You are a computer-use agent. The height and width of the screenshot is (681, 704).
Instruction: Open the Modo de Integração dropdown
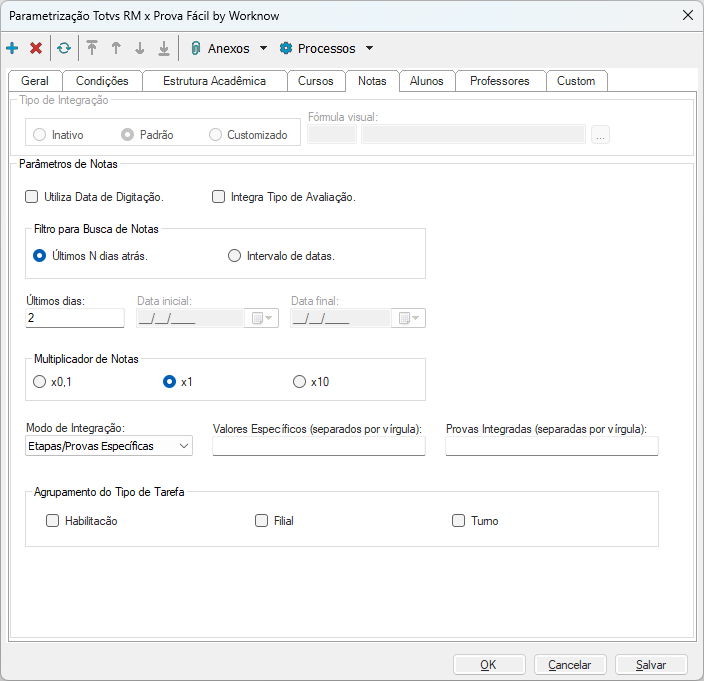tap(184, 446)
